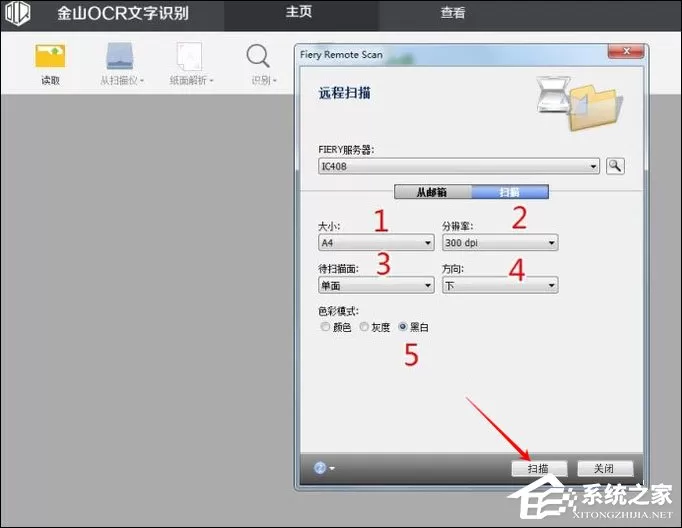Open the 从扫描仪 scanner icon
This screenshot has height=528, width=682.
(120, 56)
